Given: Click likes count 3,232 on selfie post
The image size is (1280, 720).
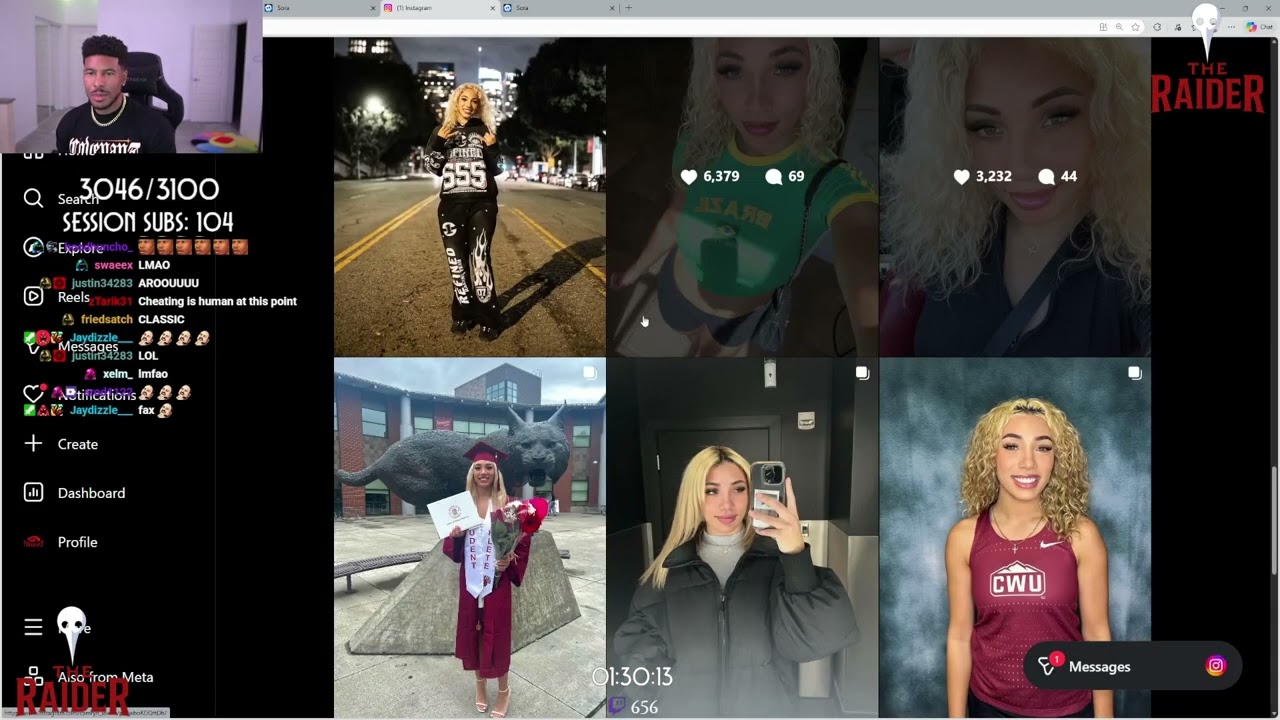Looking at the screenshot, I should pyautogui.click(x=983, y=176).
